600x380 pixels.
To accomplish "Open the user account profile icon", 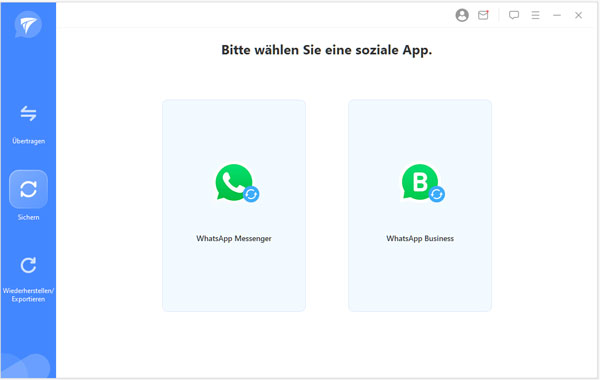I will point(462,15).
